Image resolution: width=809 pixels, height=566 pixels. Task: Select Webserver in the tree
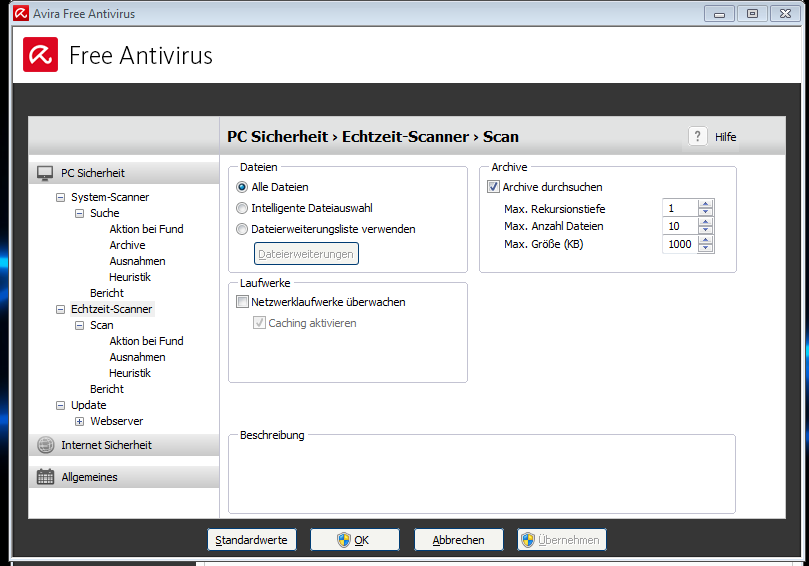[117, 421]
